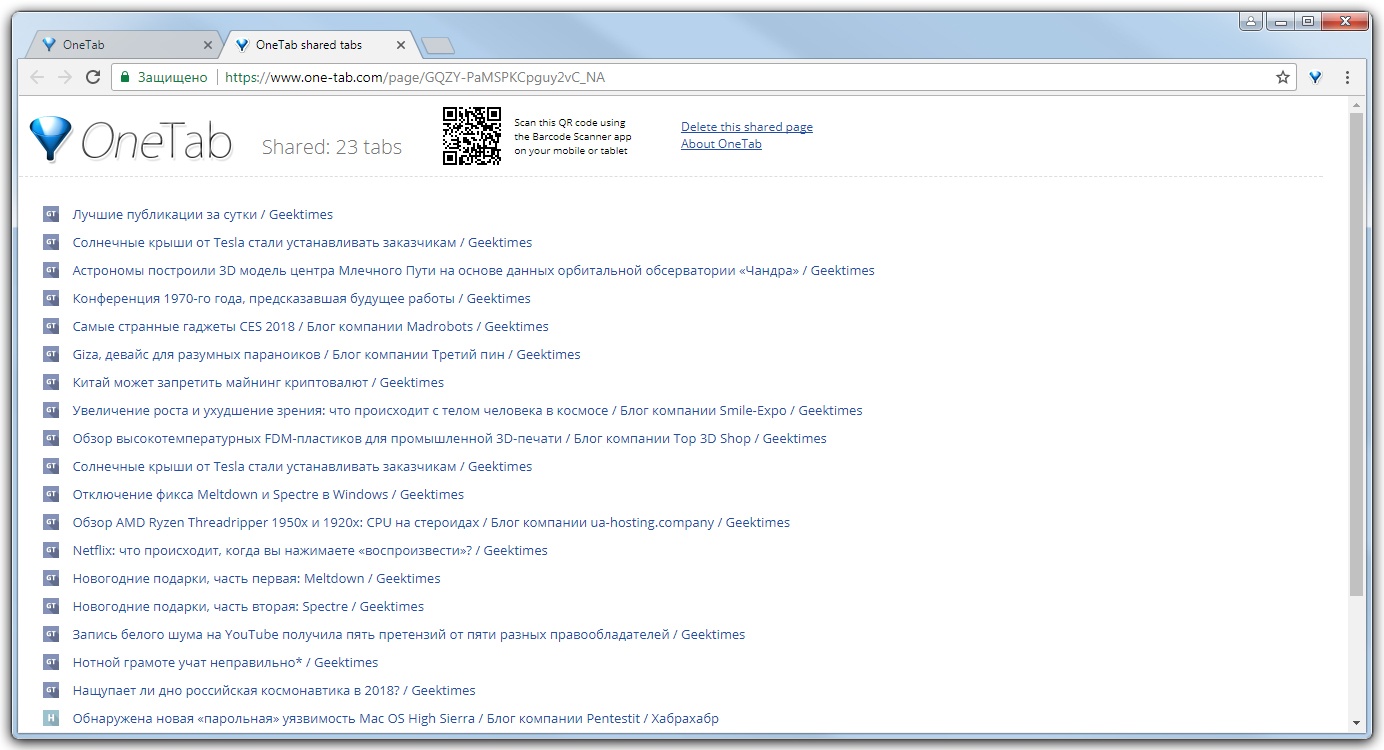
Task: Click the scrollbar up arrow
Action: pyautogui.click(x=1356, y=105)
